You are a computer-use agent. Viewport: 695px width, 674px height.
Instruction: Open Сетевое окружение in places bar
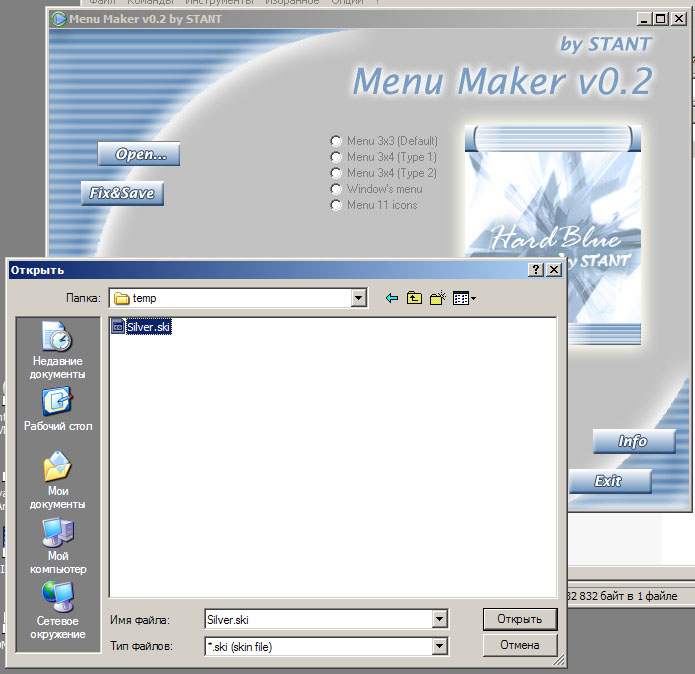coord(58,611)
